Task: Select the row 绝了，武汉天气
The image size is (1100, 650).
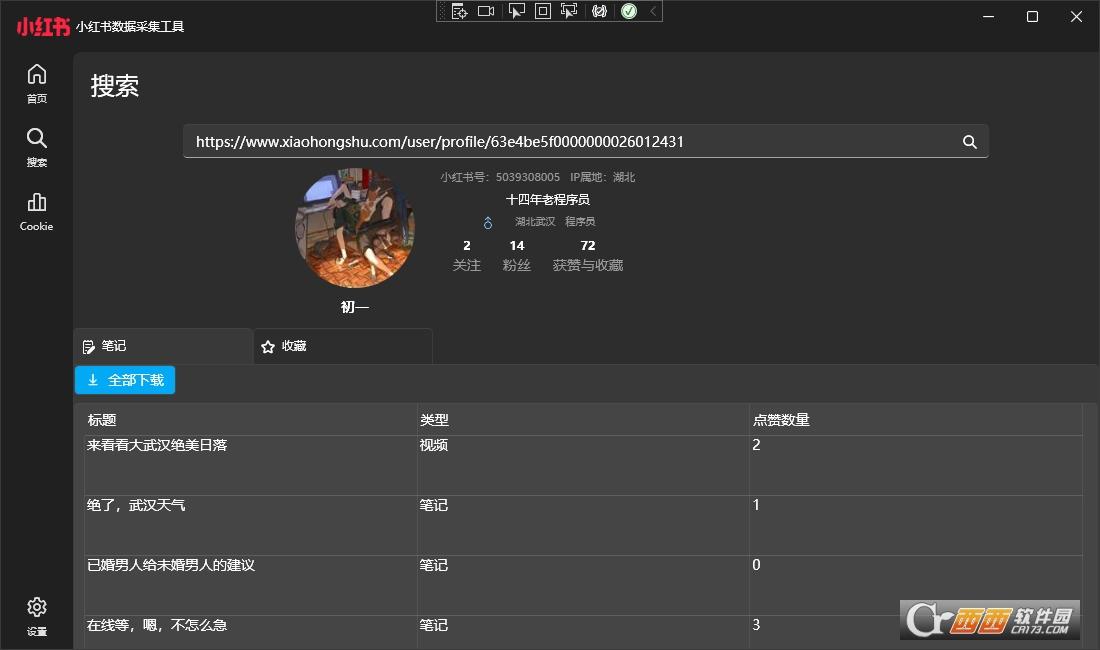Action: [x=583, y=526]
